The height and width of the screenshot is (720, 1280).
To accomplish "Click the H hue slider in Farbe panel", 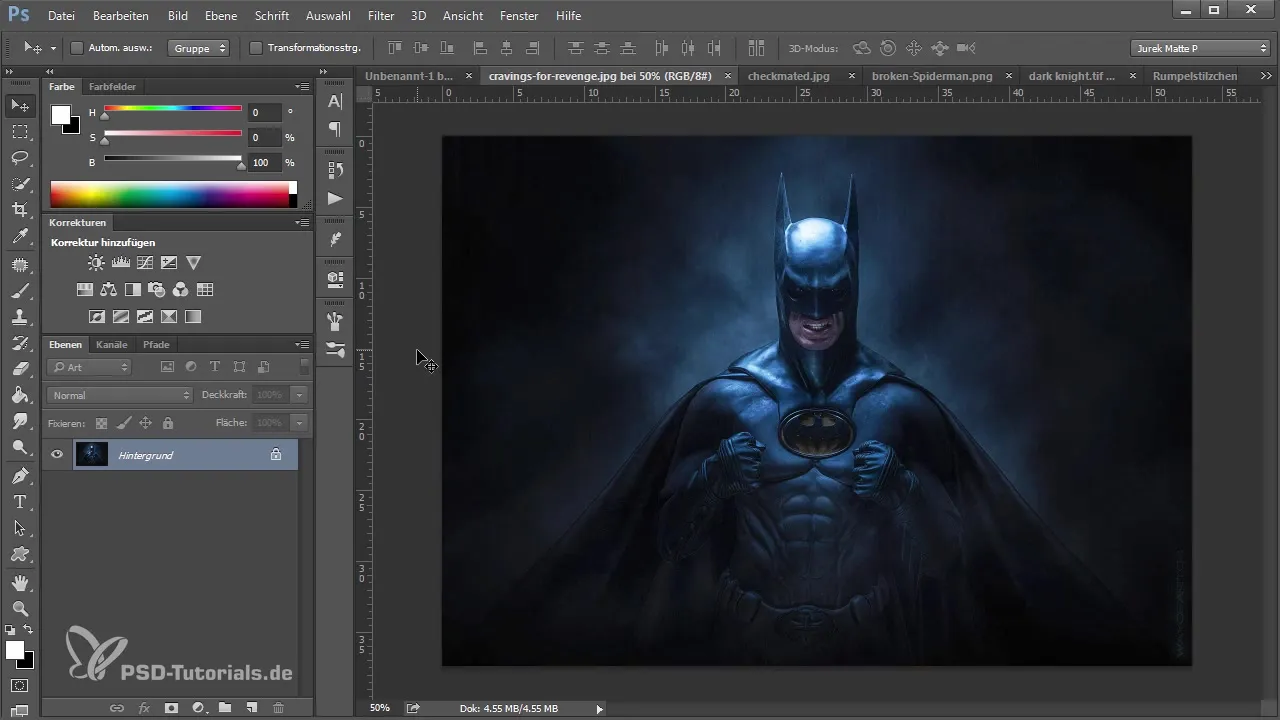I will [x=172, y=108].
